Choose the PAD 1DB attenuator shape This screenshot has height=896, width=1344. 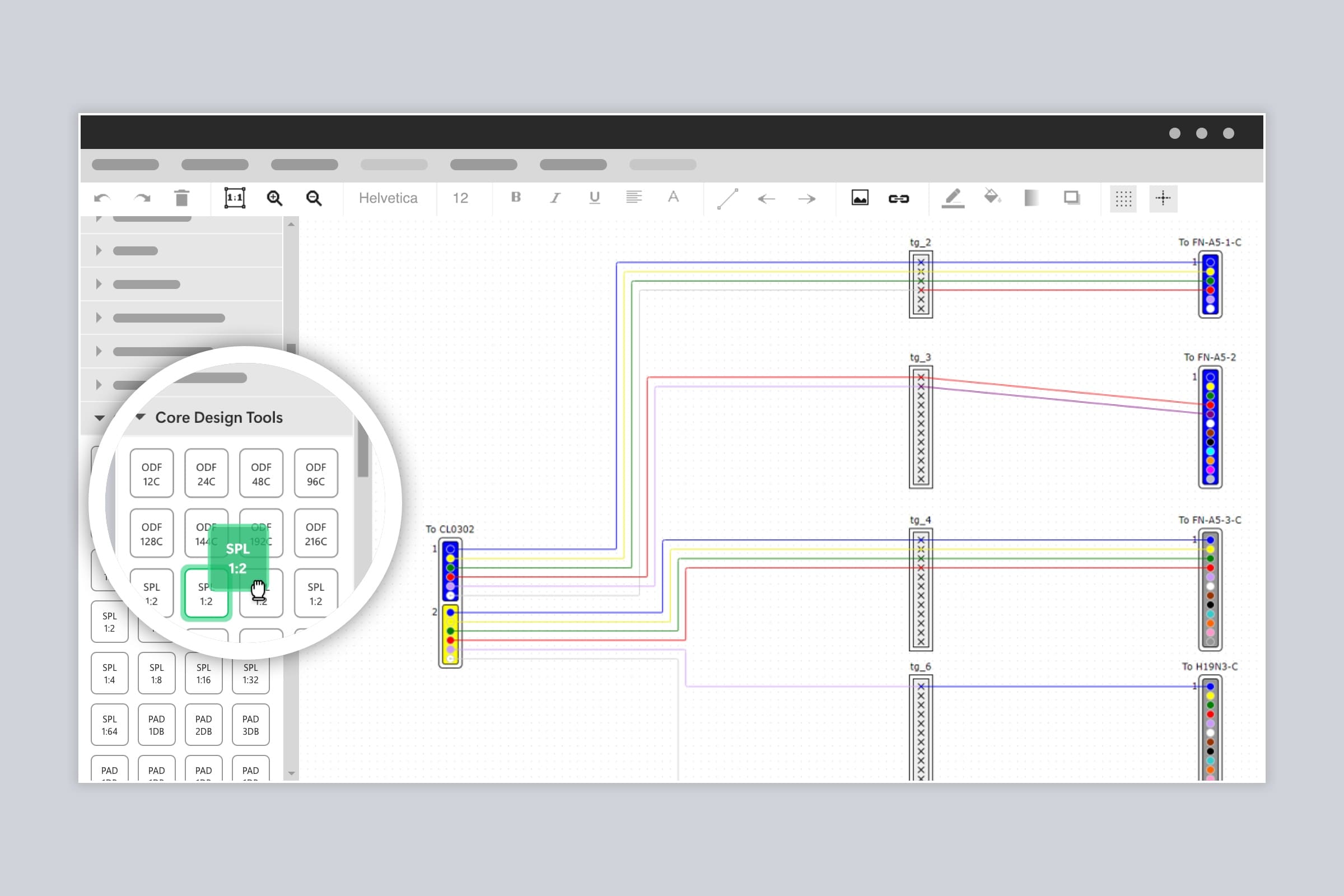click(157, 725)
